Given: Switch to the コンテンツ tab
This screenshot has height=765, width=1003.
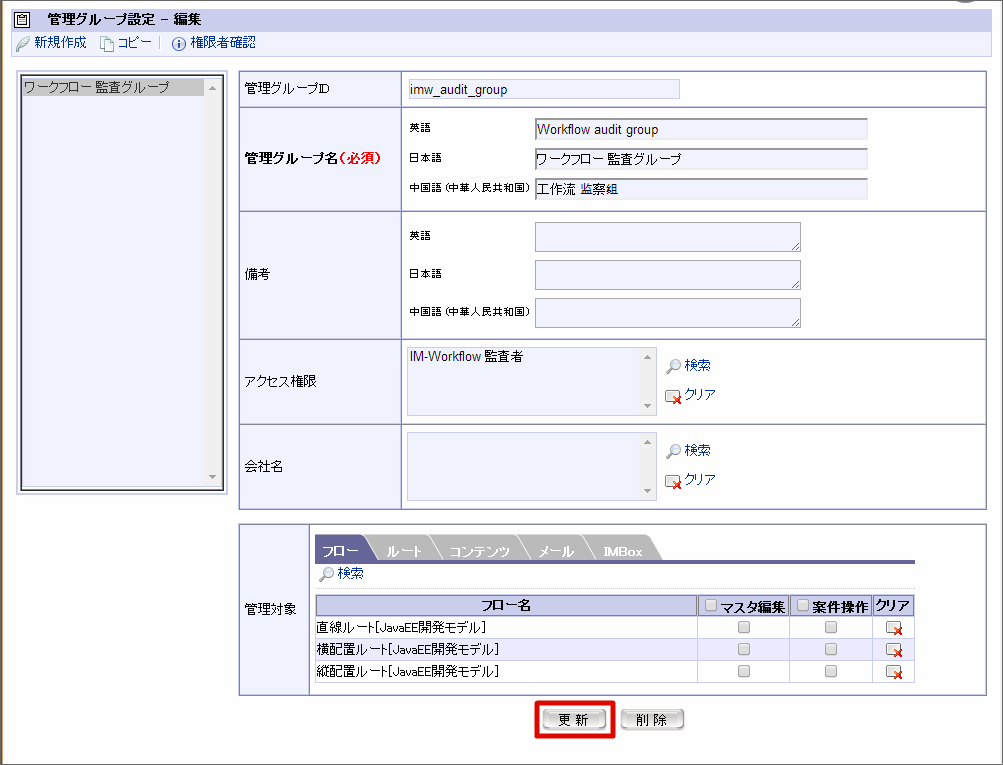Looking at the screenshot, I should pos(479,551).
